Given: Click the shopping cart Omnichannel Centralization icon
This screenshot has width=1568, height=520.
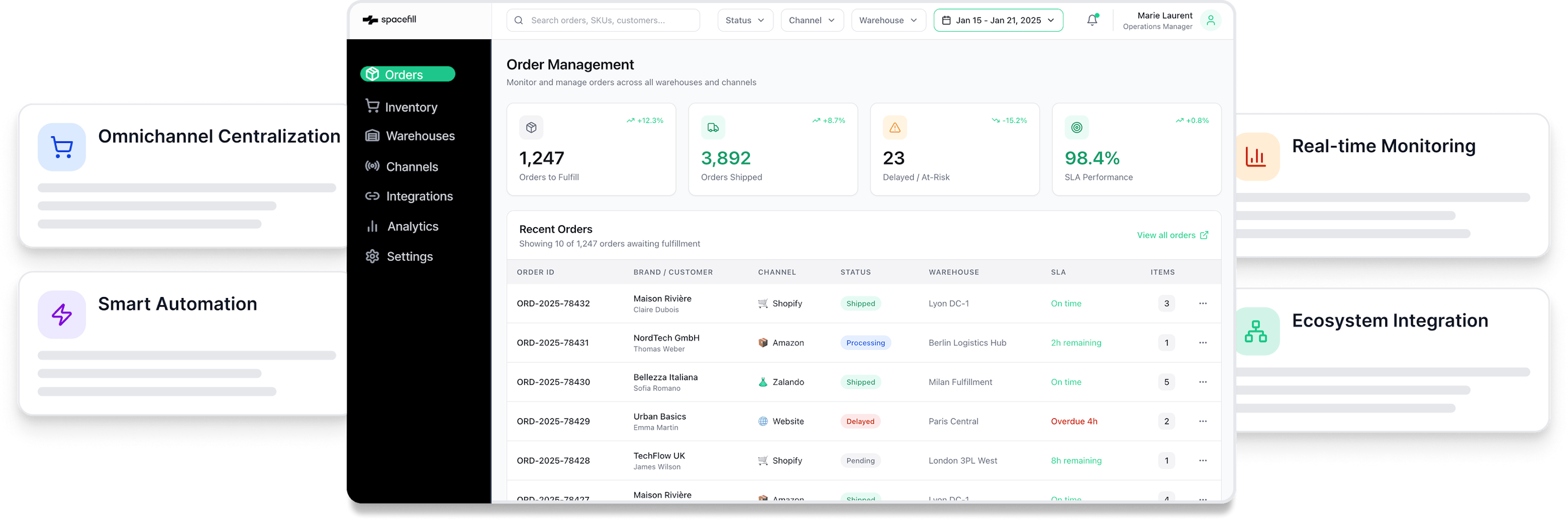Looking at the screenshot, I should click(x=61, y=147).
